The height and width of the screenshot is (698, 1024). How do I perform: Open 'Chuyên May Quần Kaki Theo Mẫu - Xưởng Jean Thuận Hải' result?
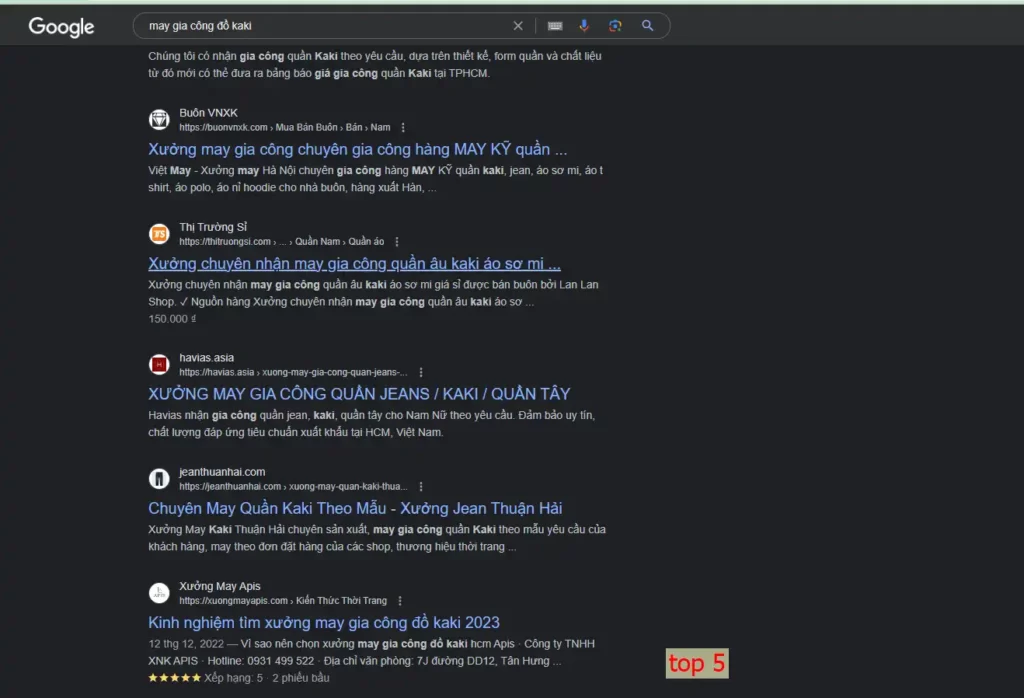[355, 509]
